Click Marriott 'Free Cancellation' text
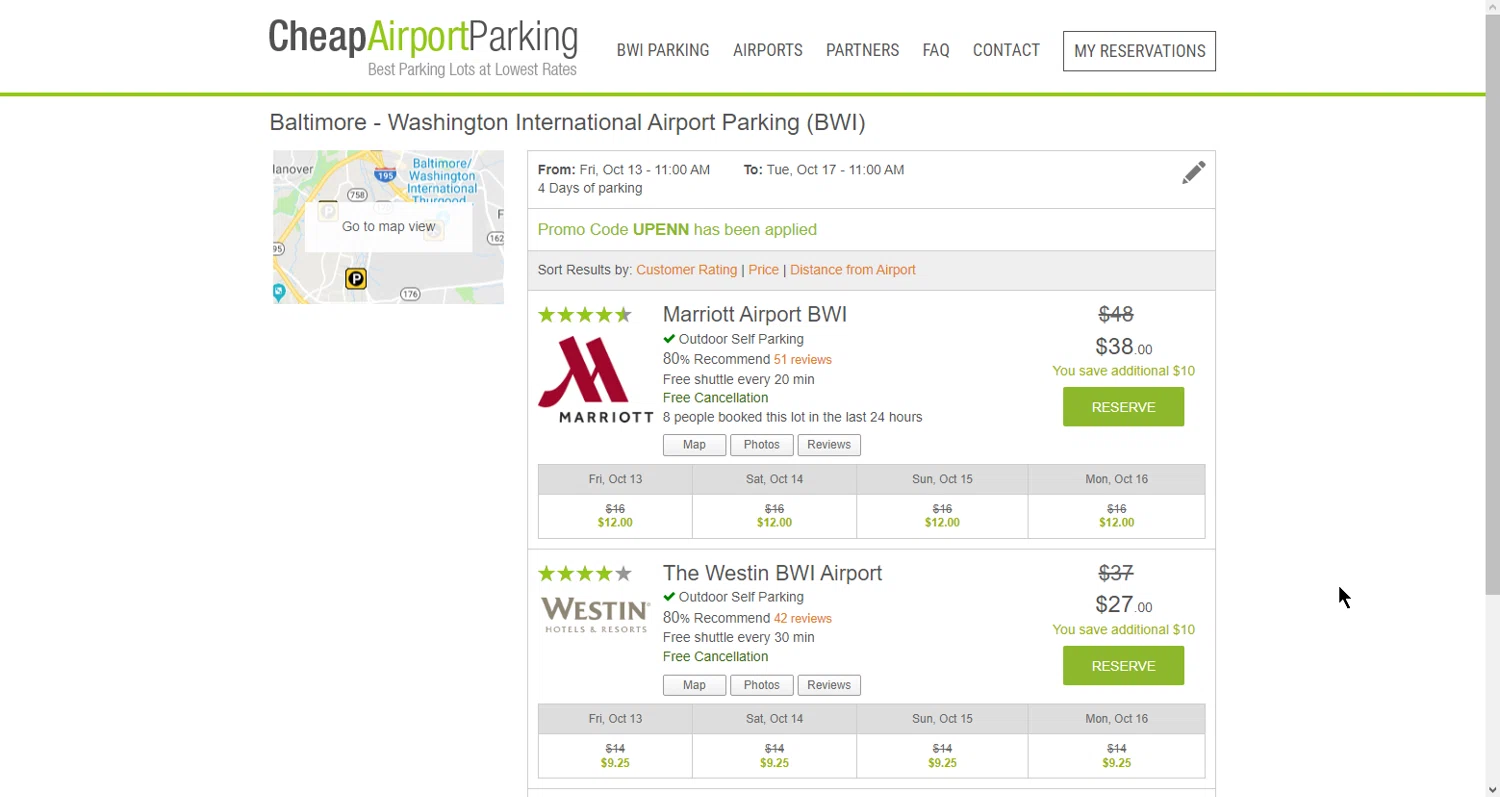The width and height of the screenshot is (1500, 797). point(715,398)
